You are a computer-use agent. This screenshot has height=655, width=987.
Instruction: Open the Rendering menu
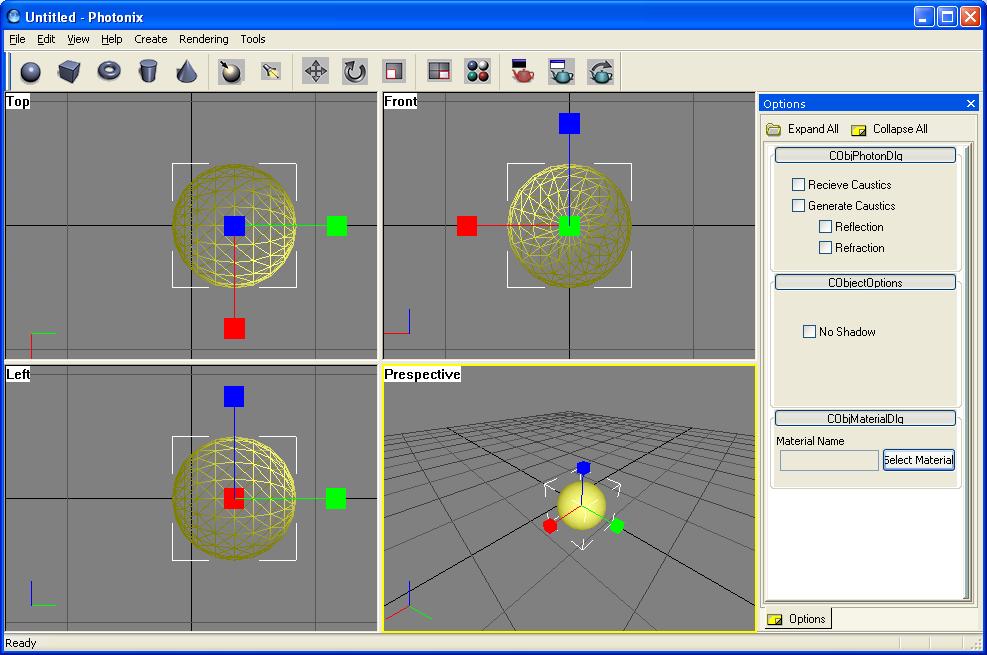tap(203, 39)
